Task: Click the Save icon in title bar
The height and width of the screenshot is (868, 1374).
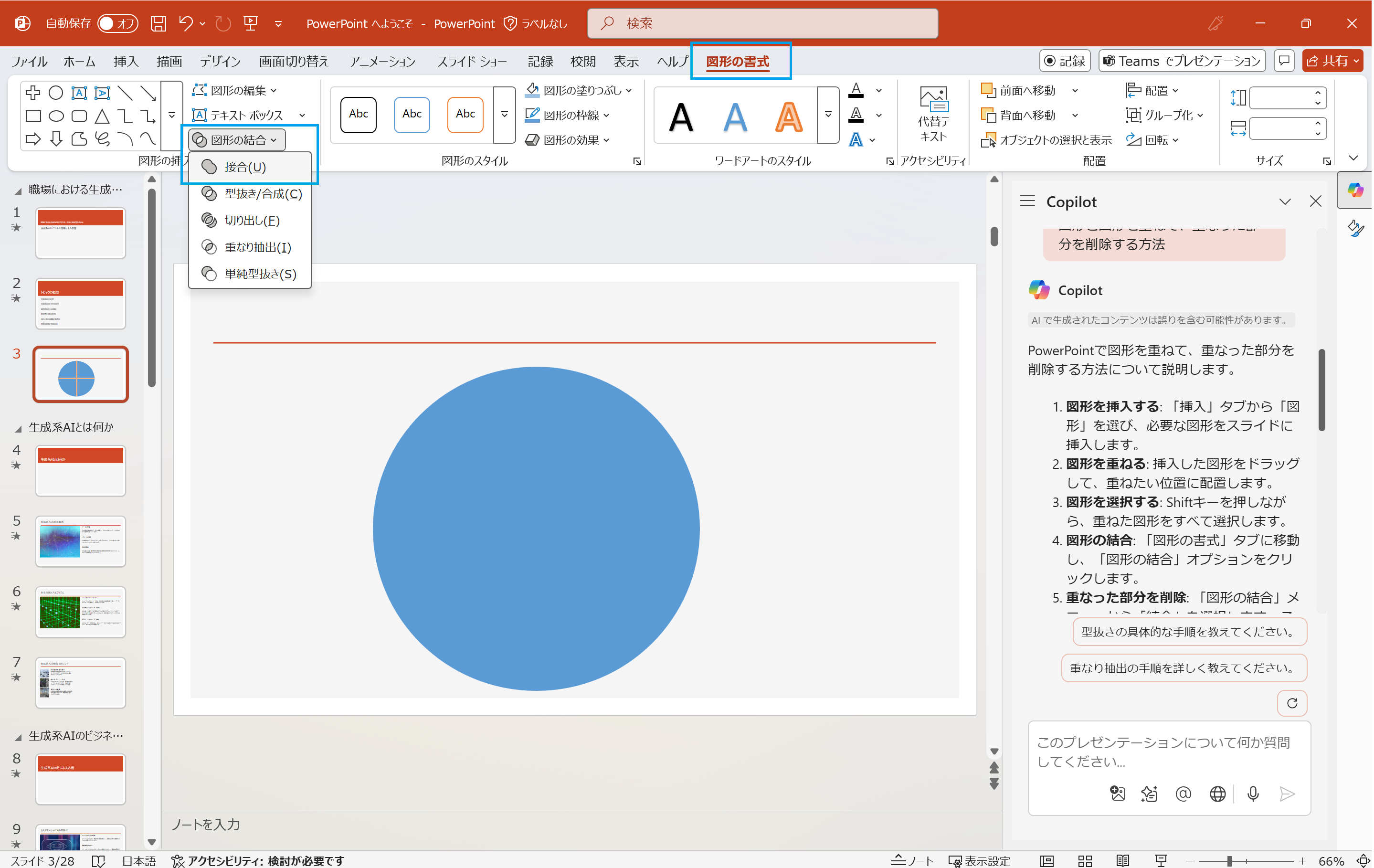Action: click(158, 23)
